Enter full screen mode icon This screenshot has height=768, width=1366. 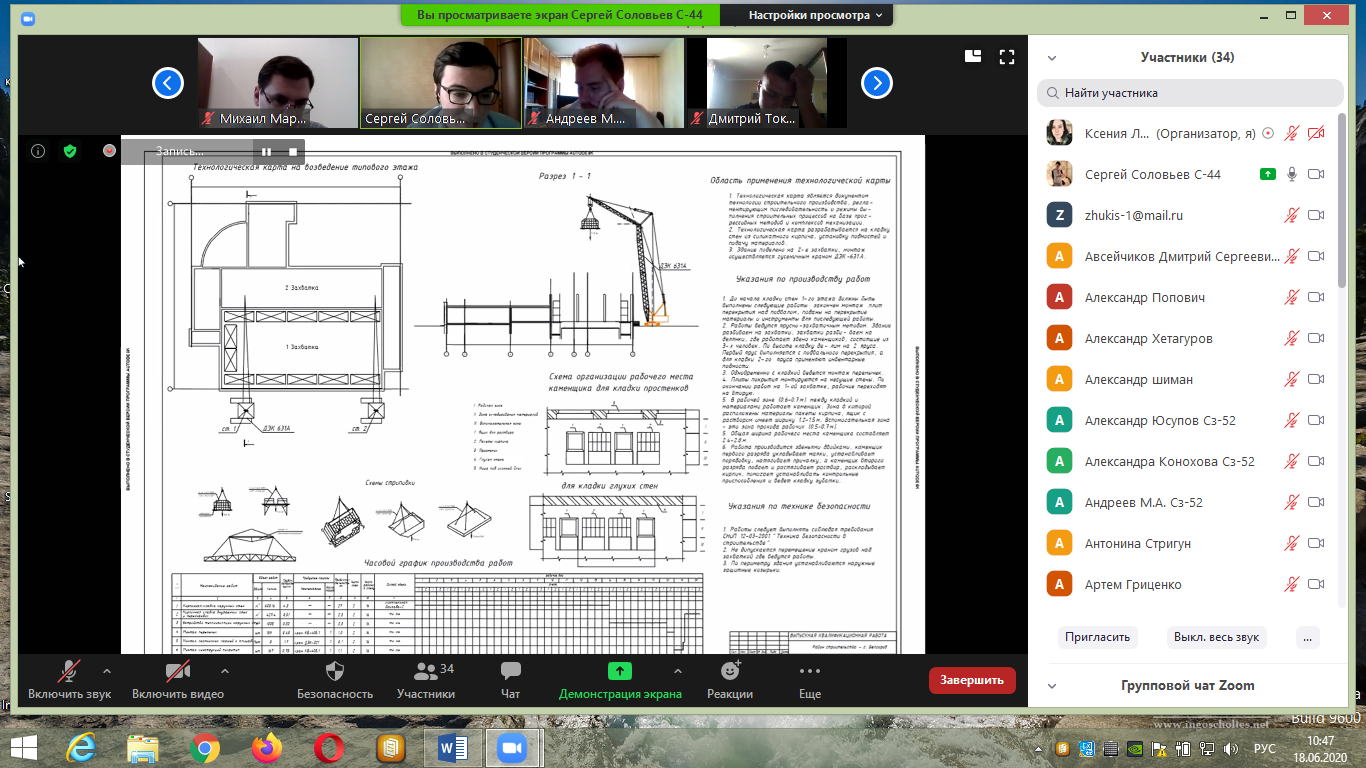tap(1007, 56)
